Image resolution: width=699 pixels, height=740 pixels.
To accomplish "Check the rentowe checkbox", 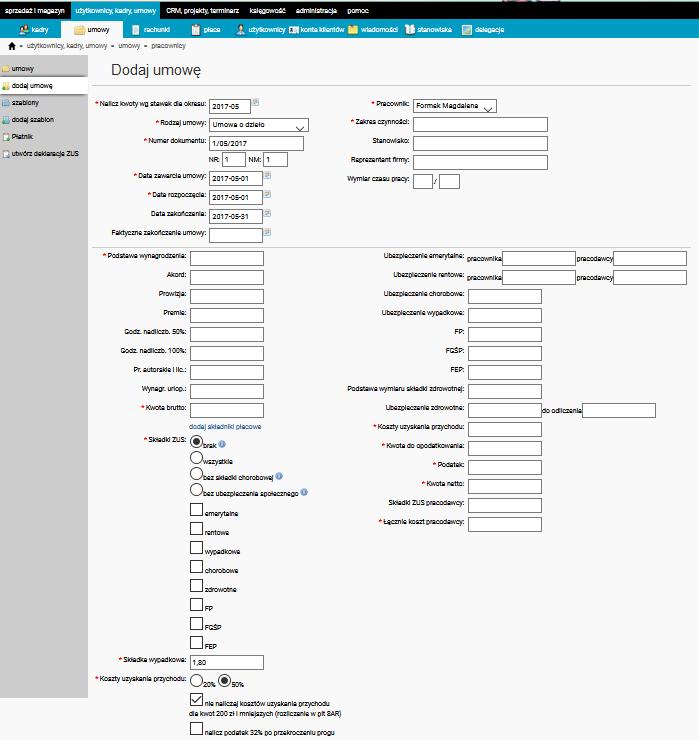I will point(196,529).
